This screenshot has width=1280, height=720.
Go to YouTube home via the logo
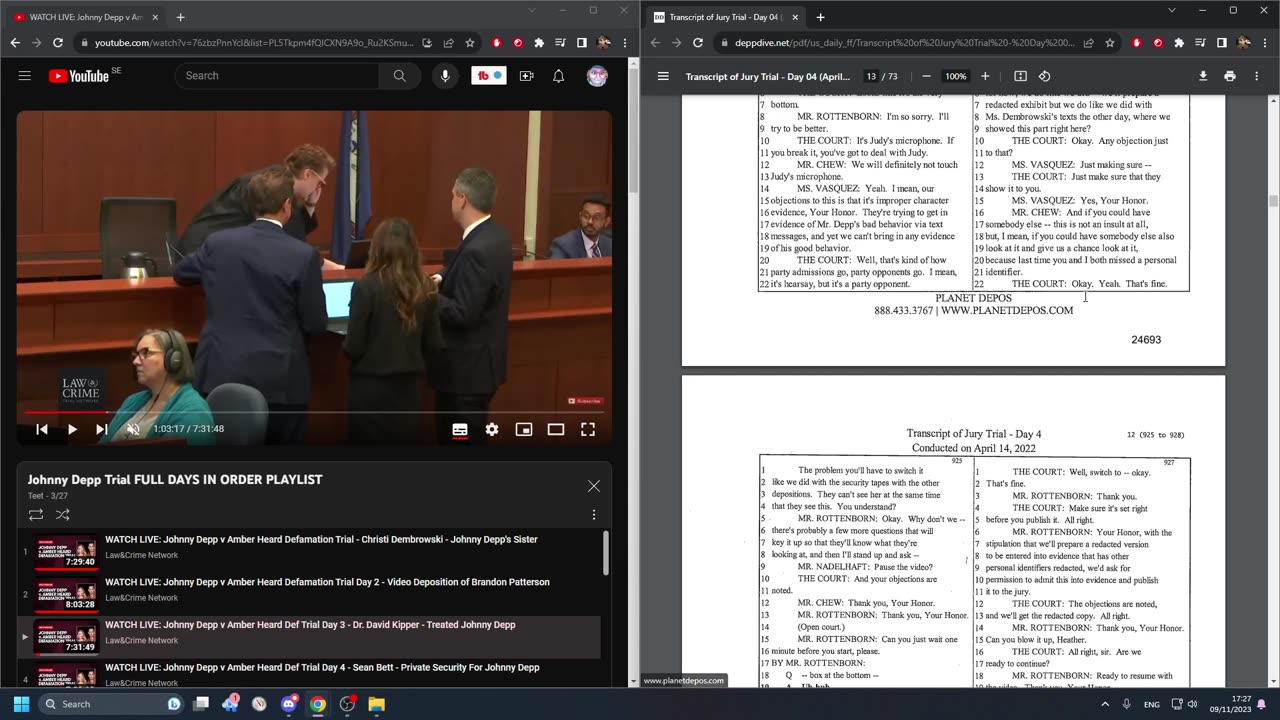[79, 76]
